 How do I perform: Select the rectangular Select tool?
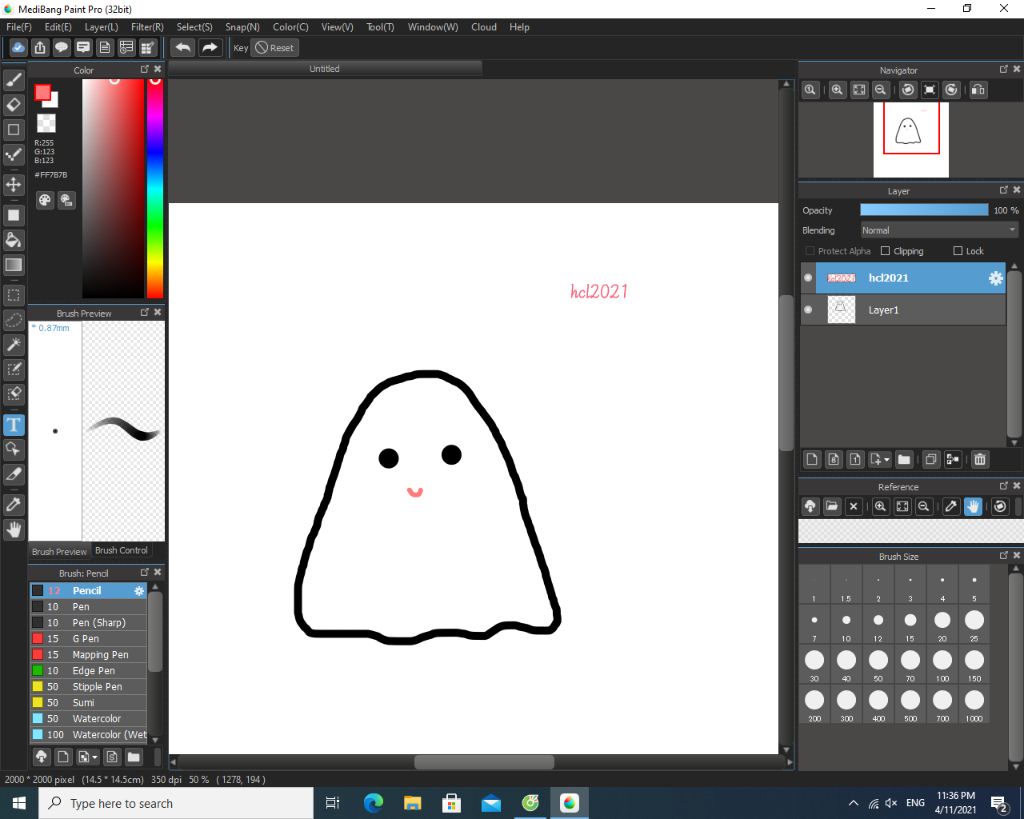click(x=14, y=295)
